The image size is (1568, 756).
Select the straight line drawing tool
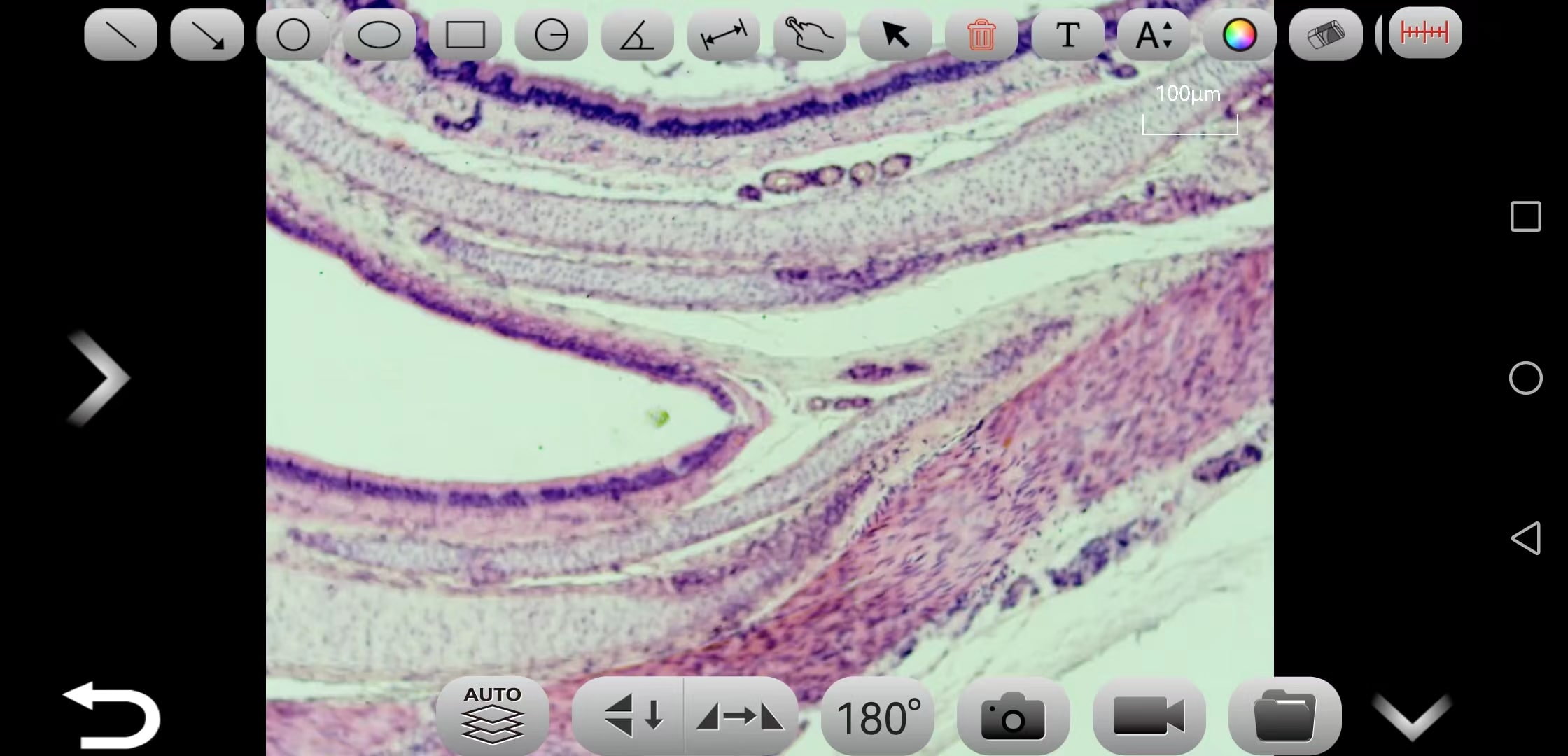click(121, 34)
